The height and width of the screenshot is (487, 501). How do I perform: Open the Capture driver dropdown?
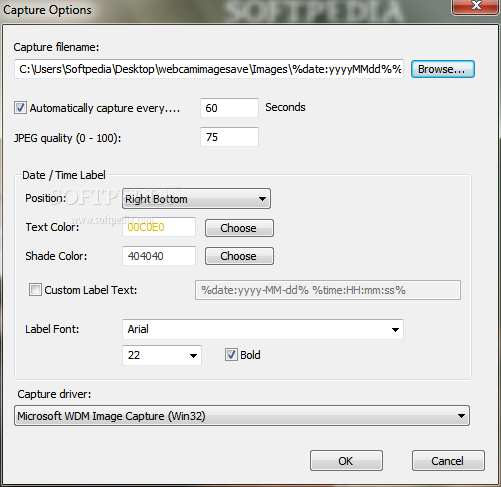[x=242, y=416]
